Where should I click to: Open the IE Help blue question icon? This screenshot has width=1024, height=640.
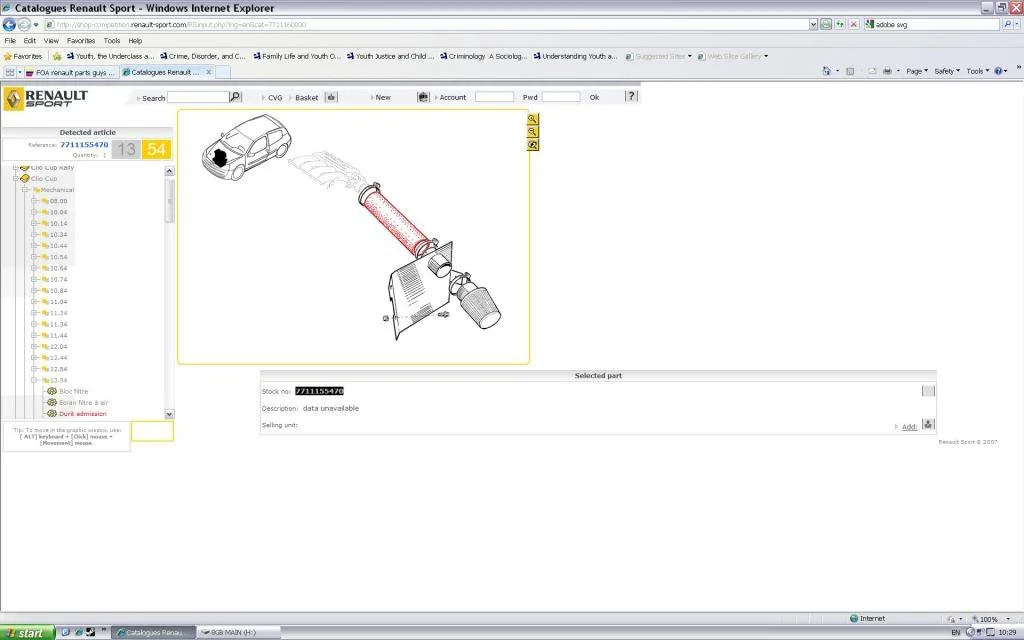pyautogui.click(x=999, y=71)
